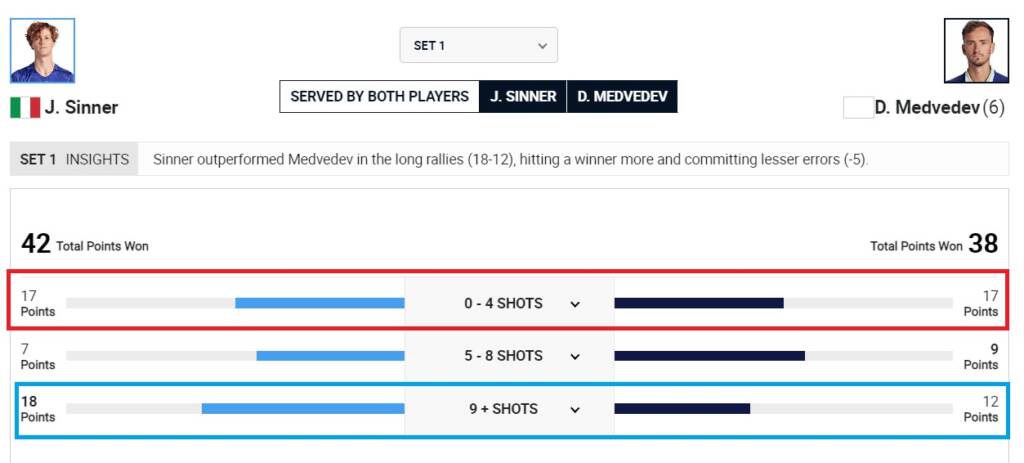Screen dimensions: 1024x463
Task: Click the J. Sinner player name
Action: click(81, 107)
